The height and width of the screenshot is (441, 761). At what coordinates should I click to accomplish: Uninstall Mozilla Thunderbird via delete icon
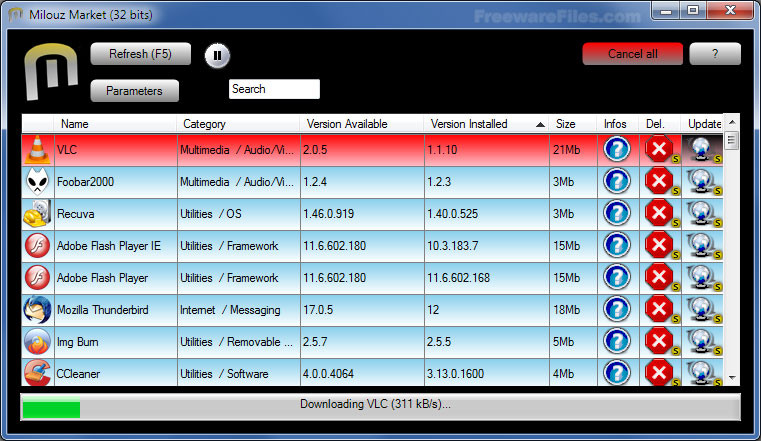(659, 310)
